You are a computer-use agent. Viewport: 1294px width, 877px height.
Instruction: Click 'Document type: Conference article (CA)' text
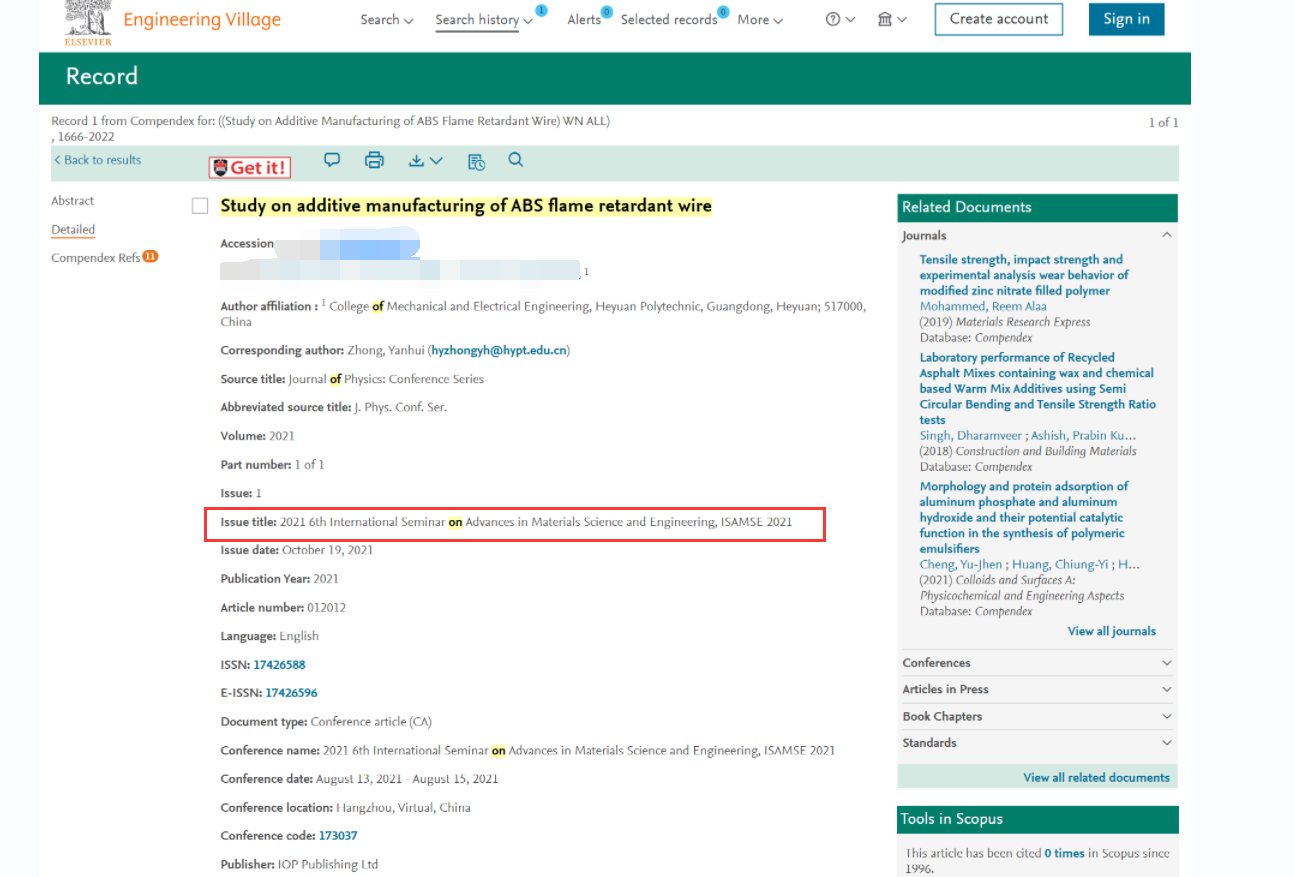pyautogui.click(x=326, y=721)
